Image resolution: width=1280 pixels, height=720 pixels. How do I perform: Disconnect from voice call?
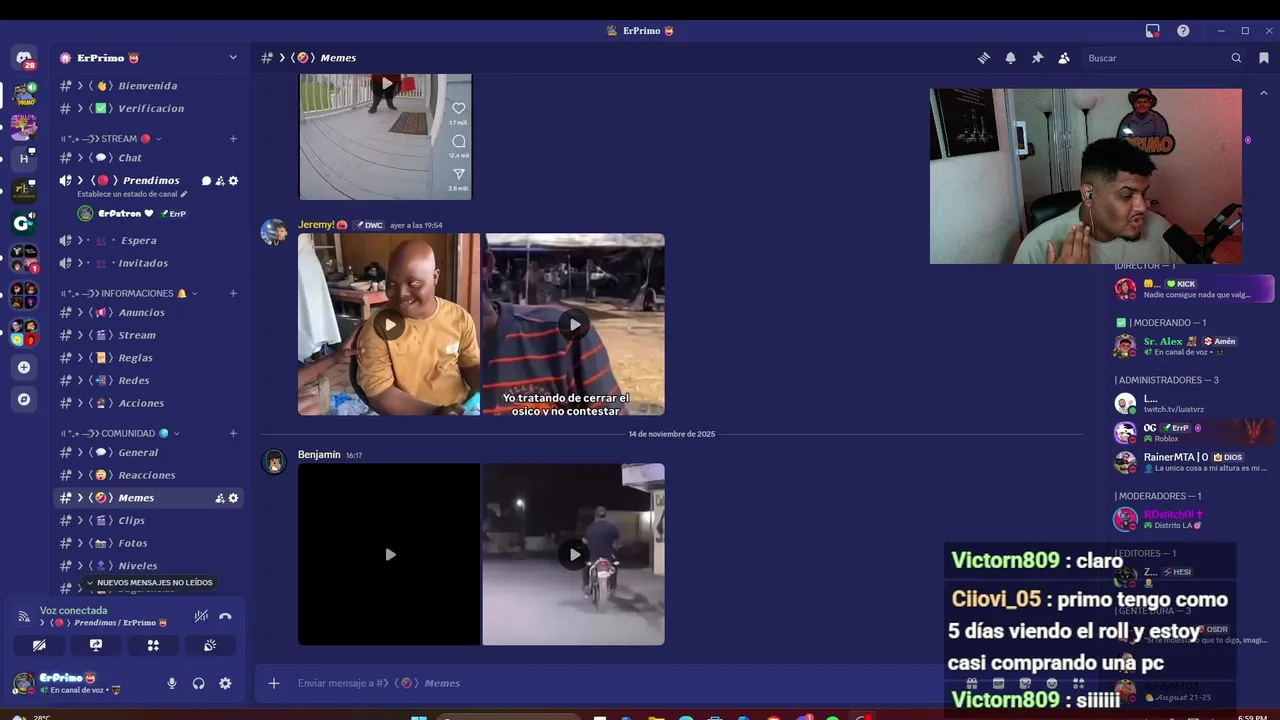(x=225, y=616)
